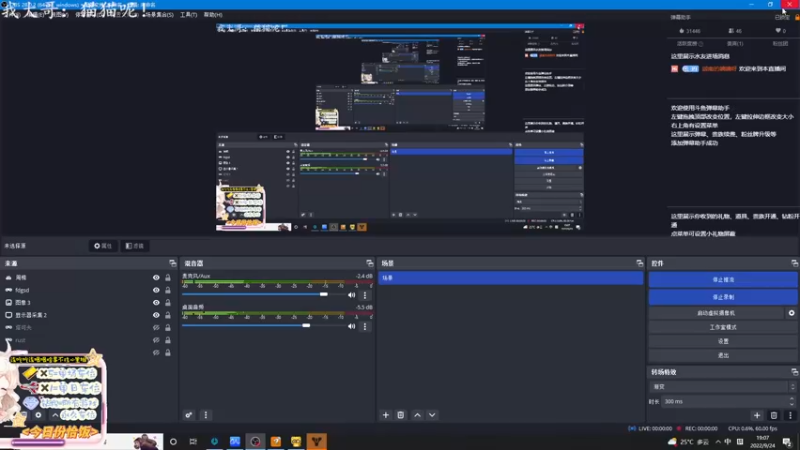The height and width of the screenshot is (450, 800).
Task: Toggle lock on the 图像 3 source
Action: 168,303
